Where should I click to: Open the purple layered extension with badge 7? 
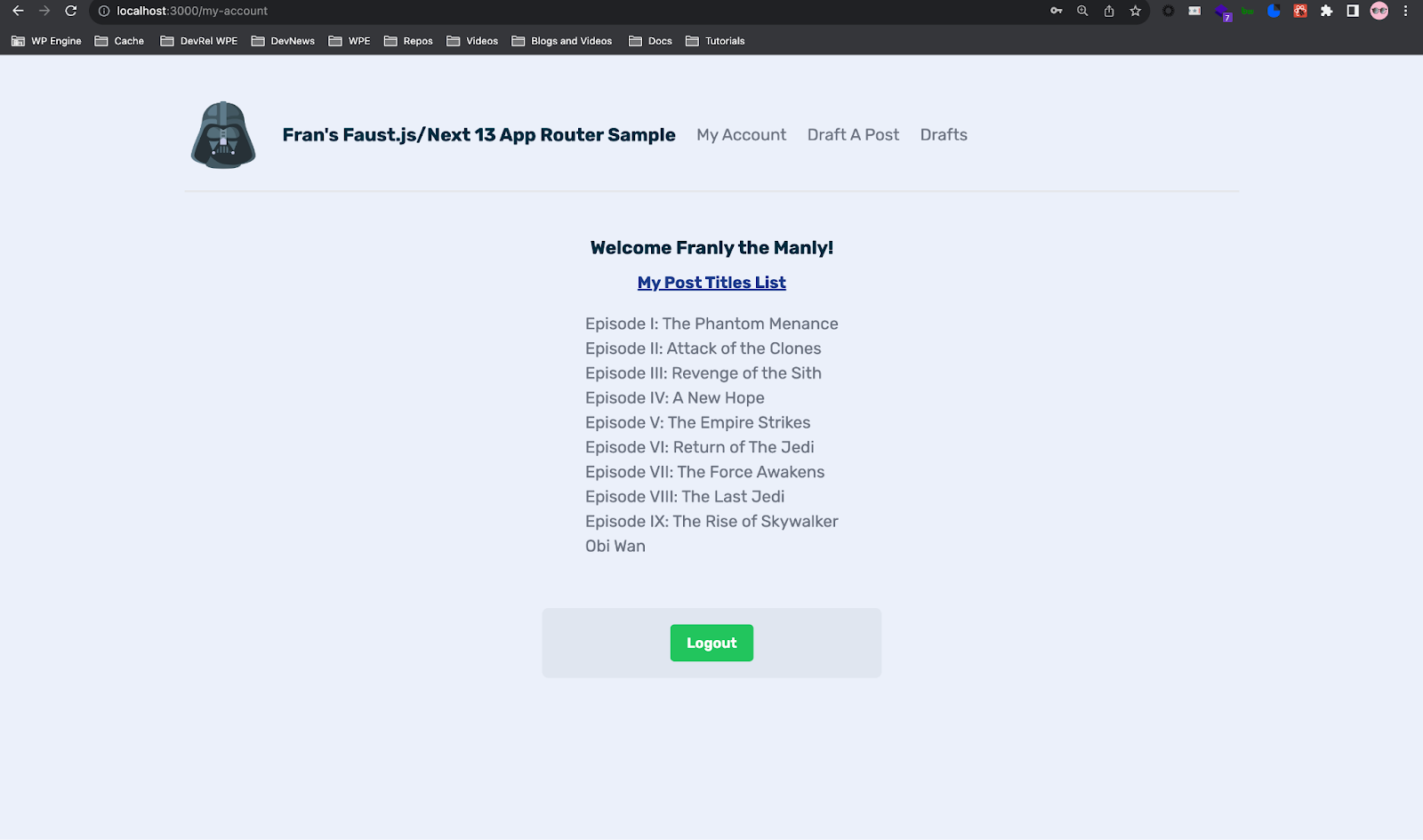pos(1223,12)
